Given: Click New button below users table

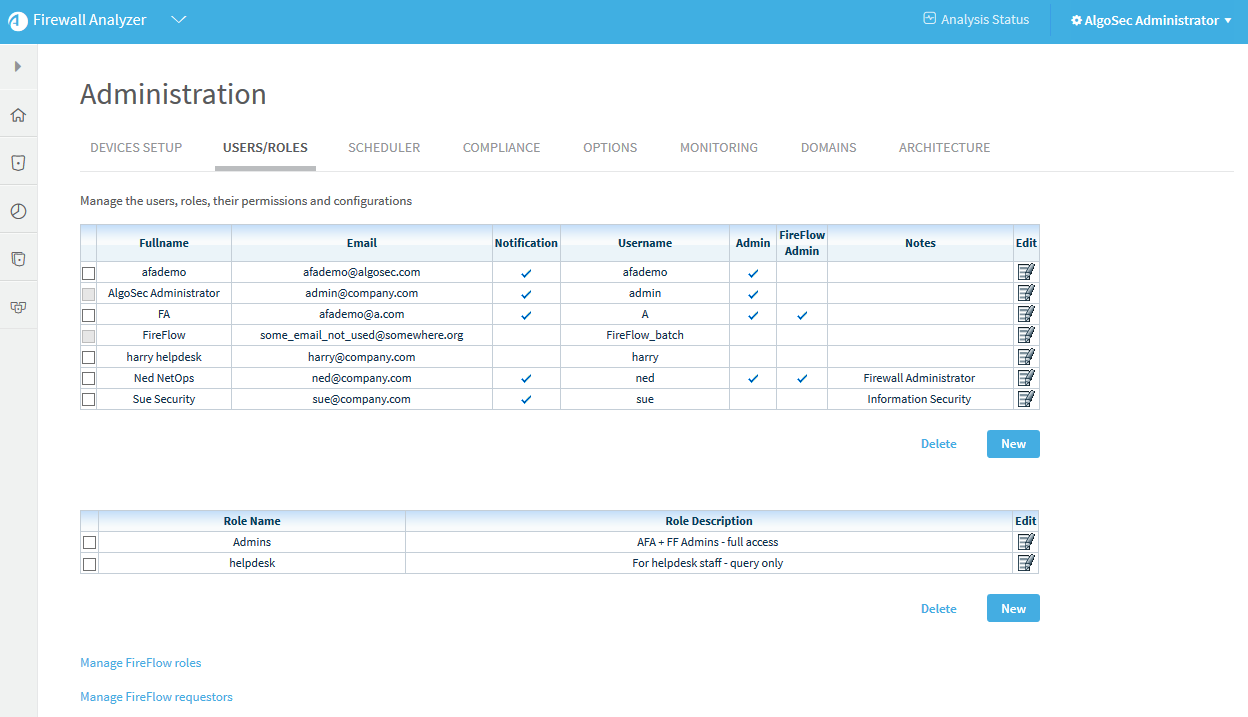Looking at the screenshot, I should coord(1012,444).
